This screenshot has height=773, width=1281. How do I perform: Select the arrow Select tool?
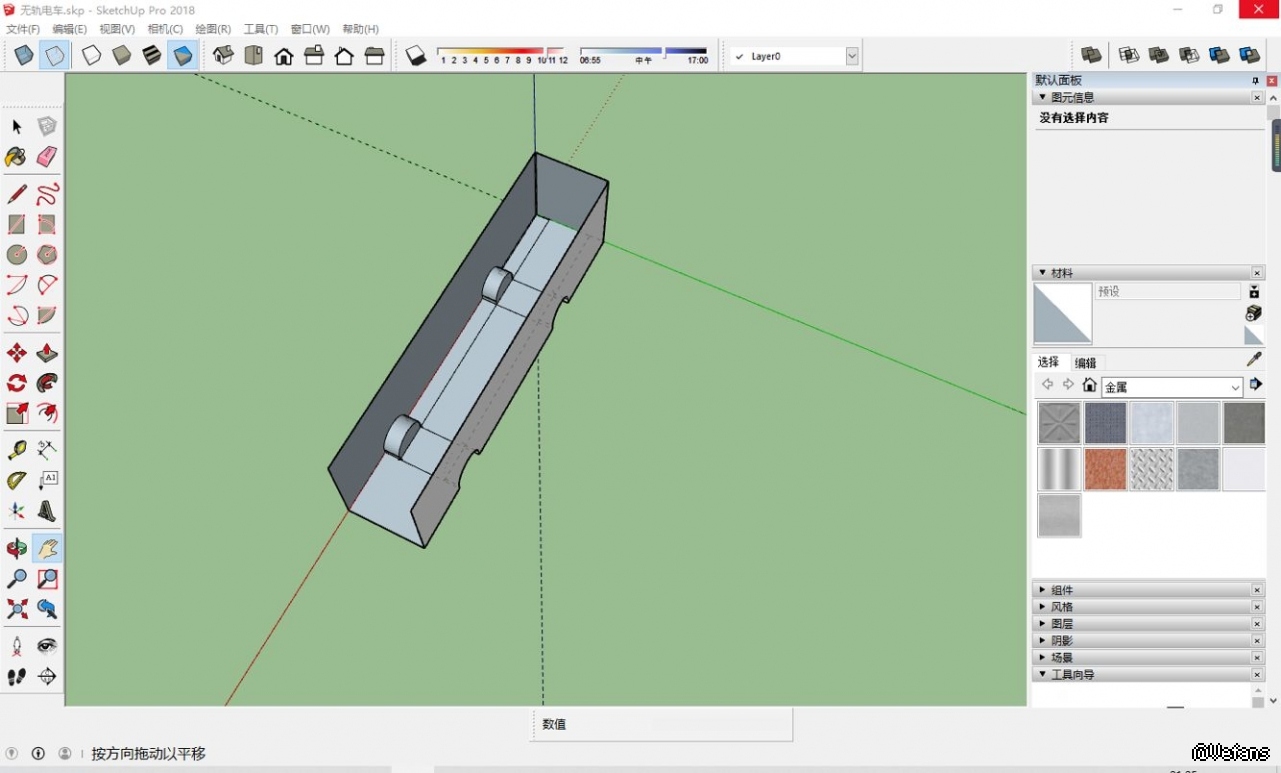click(x=17, y=127)
